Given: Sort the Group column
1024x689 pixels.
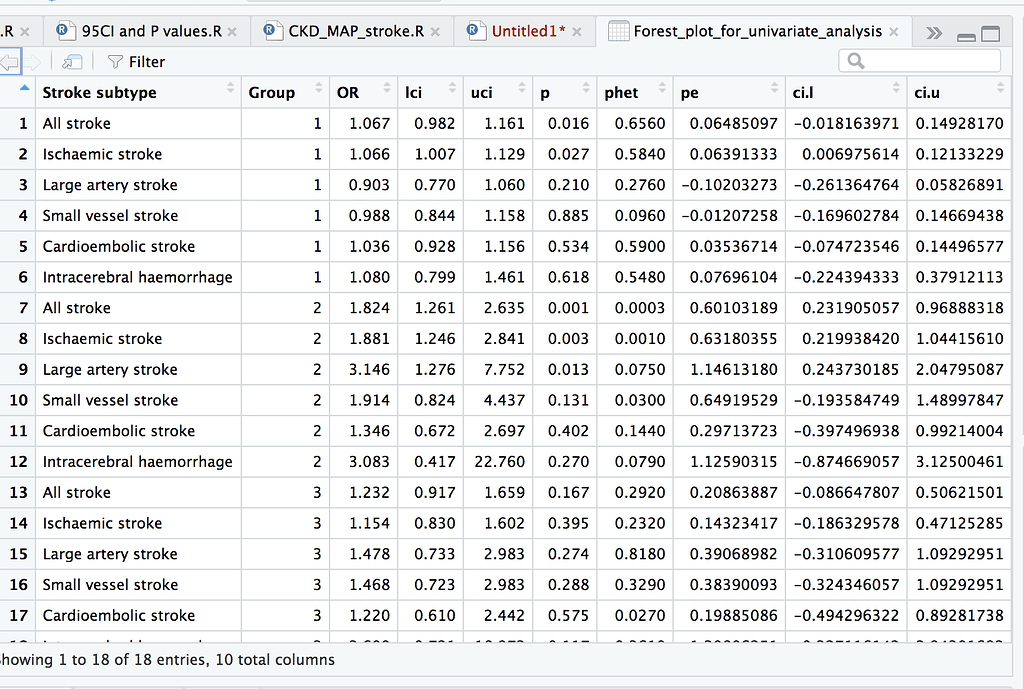Looking at the screenshot, I should [318, 92].
